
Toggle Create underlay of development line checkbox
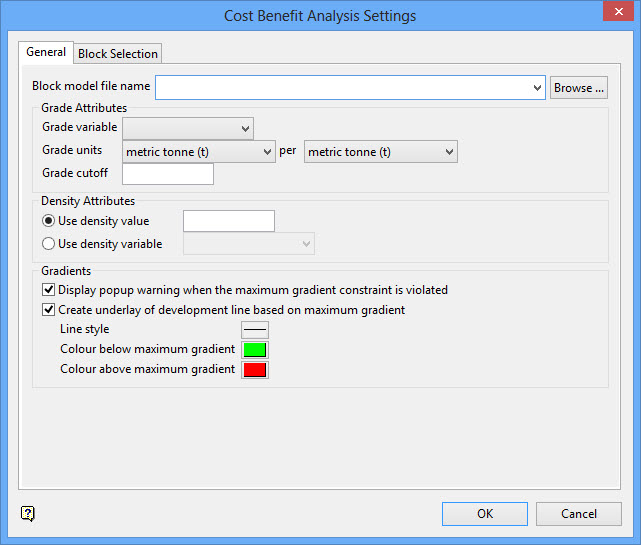(x=49, y=310)
